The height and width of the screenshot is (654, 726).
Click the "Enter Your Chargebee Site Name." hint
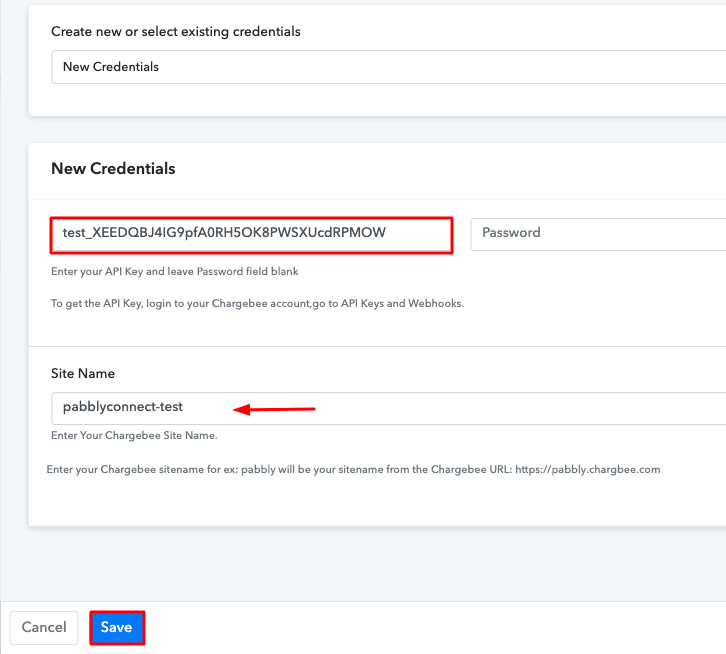134,436
